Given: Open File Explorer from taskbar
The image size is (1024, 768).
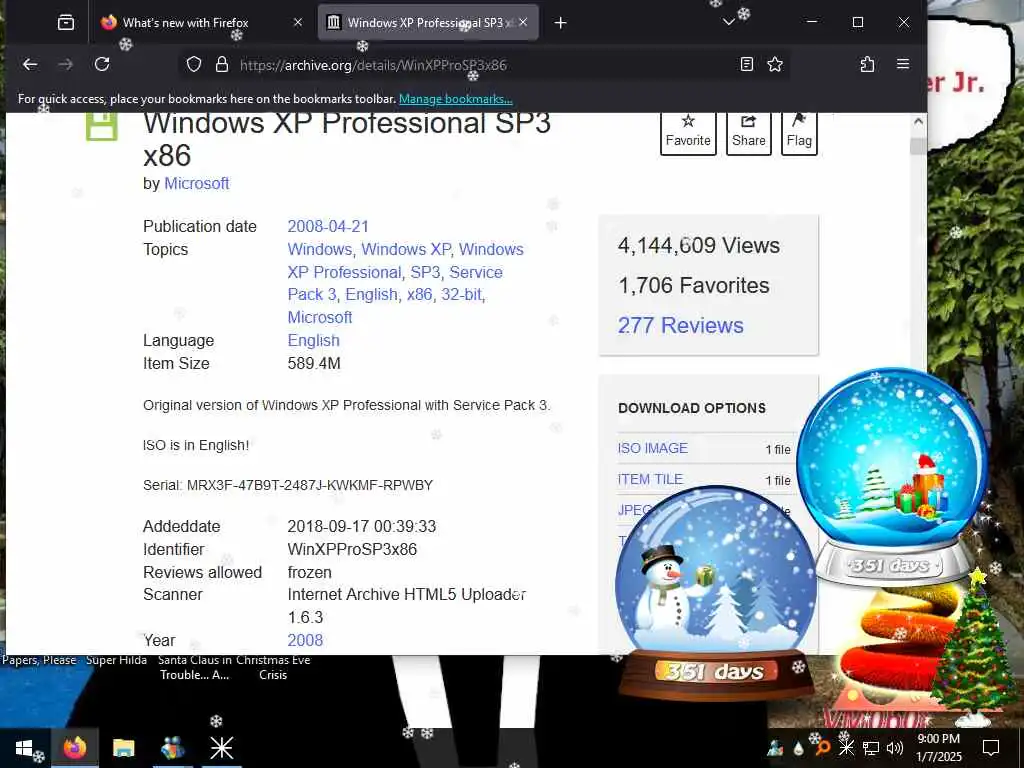Looking at the screenshot, I should pyautogui.click(x=123, y=748).
